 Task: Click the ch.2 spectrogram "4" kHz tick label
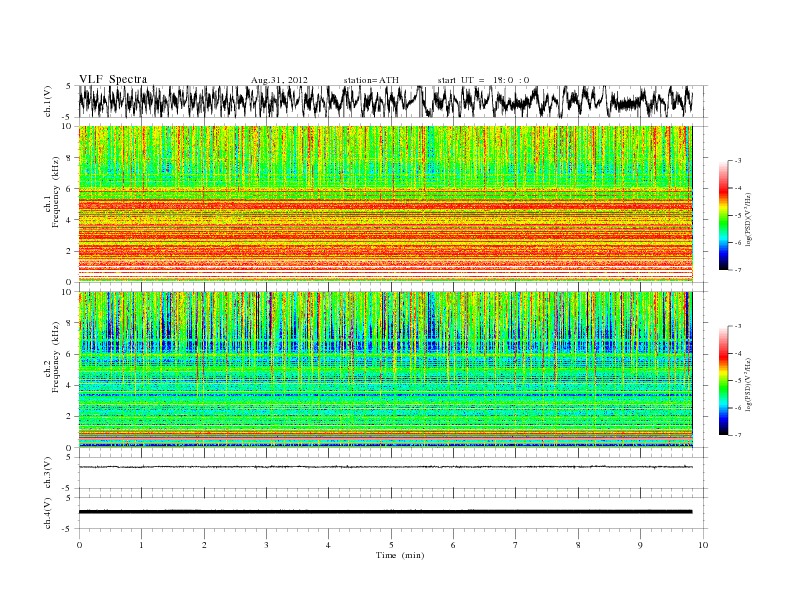point(69,386)
